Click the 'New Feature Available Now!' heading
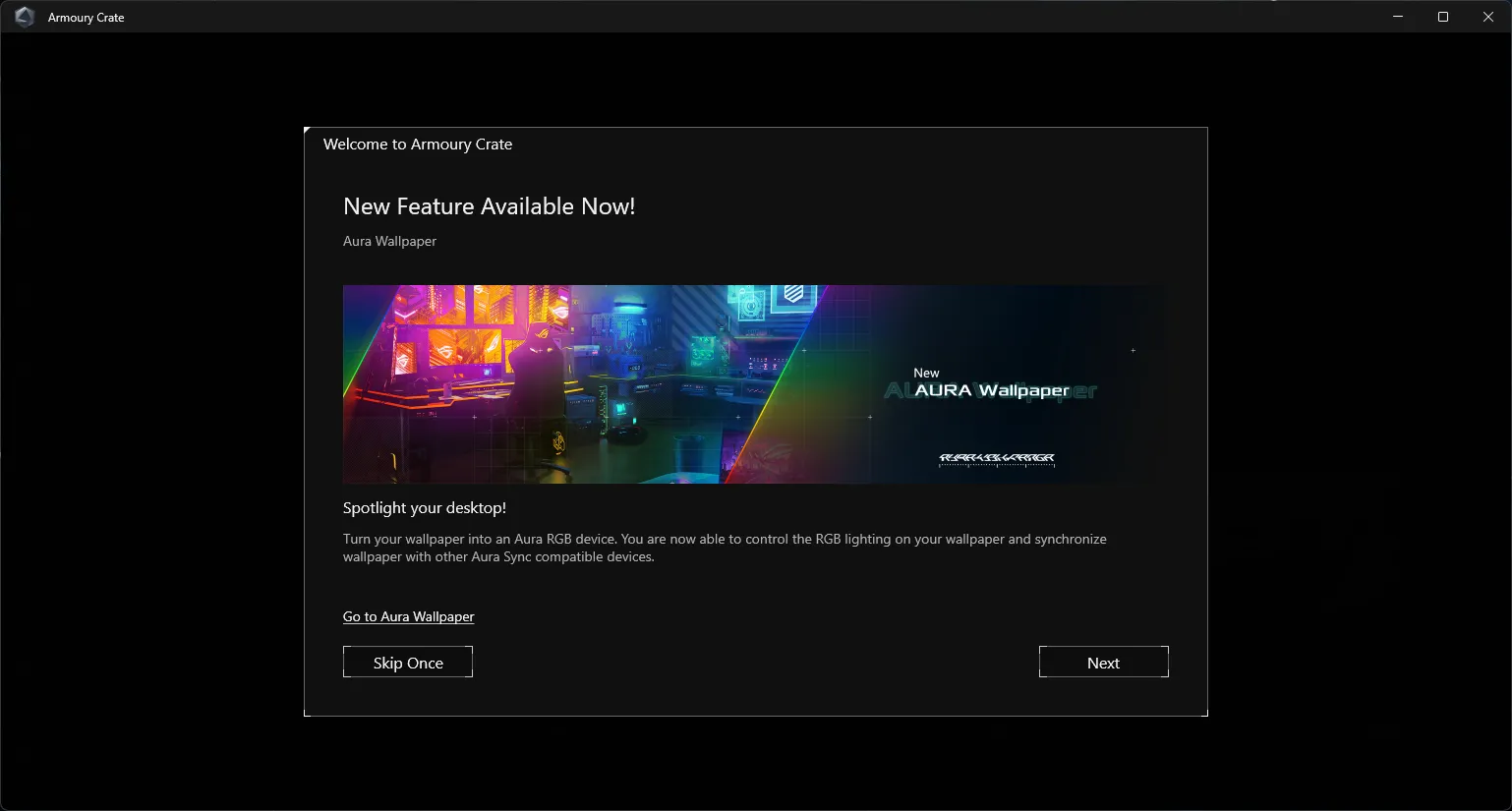This screenshot has width=1512, height=811. 489,206
